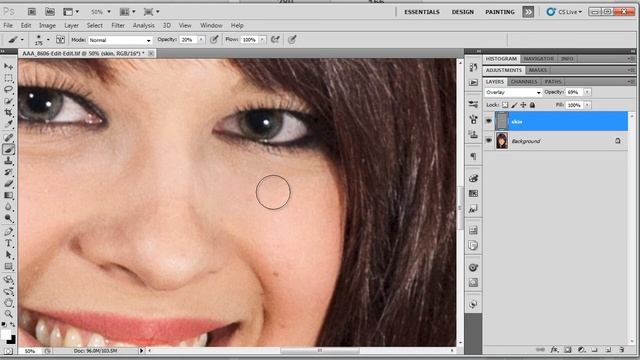Select the Zoom tool
The image size is (640, 360).
tap(8, 314)
